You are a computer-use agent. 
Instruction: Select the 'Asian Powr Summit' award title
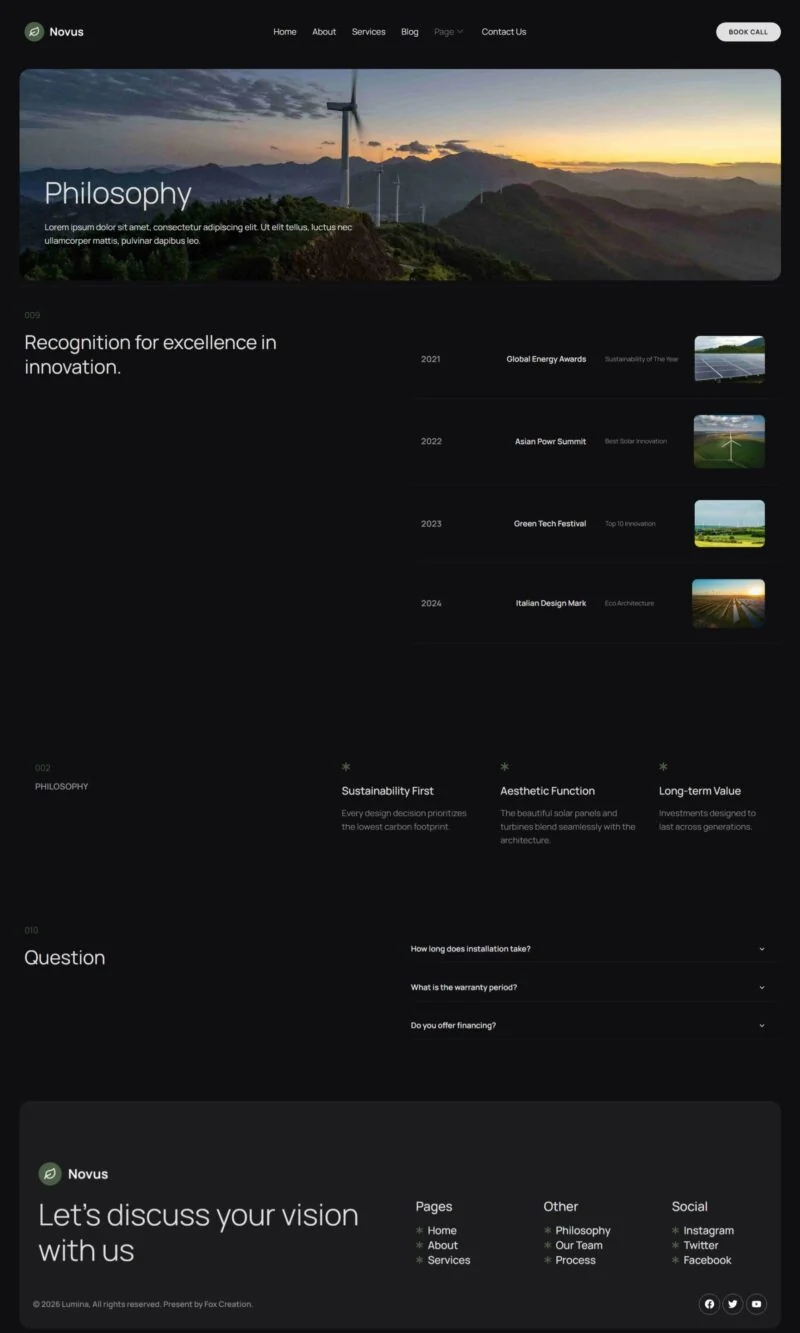[551, 441]
